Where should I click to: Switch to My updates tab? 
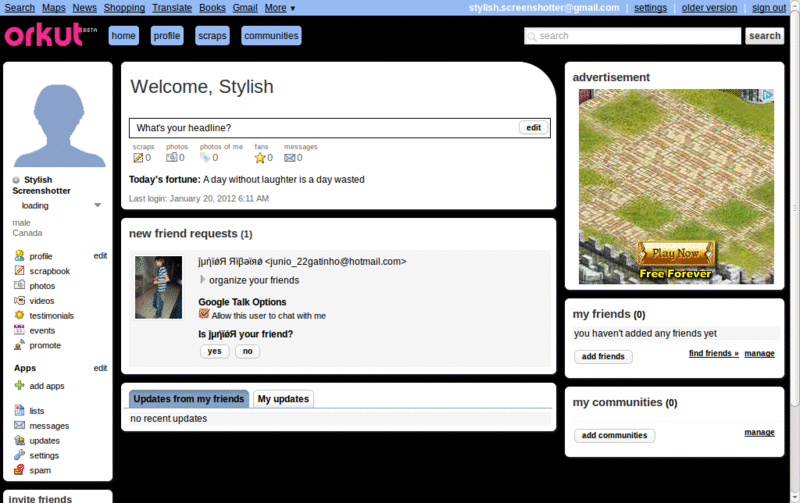pyautogui.click(x=283, y=398)
